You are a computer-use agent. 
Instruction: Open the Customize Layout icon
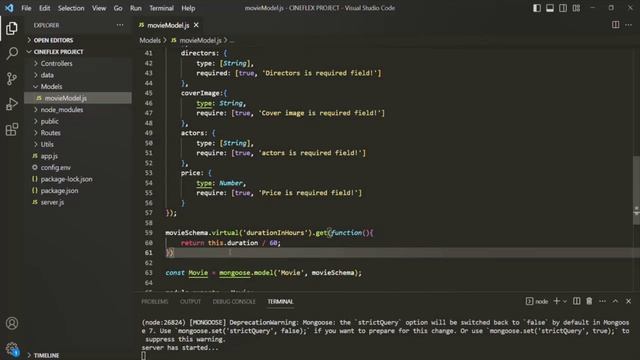(576, 8)
